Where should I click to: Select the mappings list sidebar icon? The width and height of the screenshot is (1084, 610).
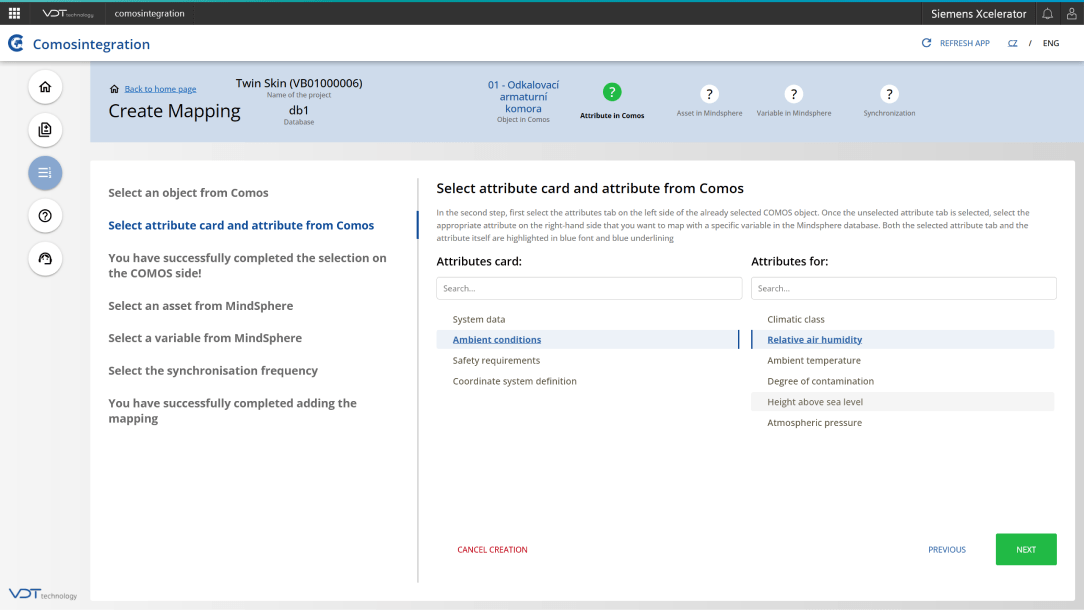[45, 173]
